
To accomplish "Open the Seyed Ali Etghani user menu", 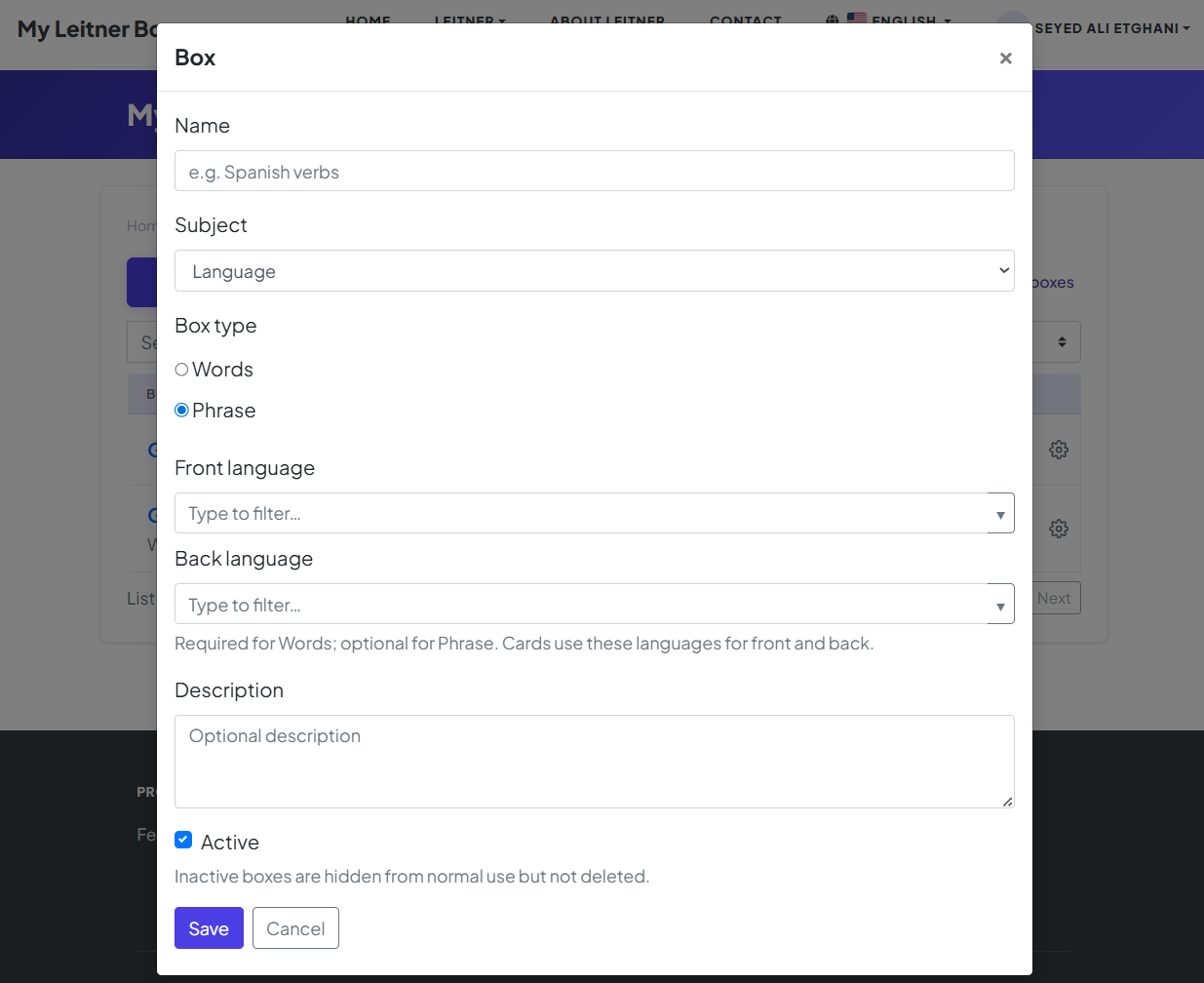I will [x=1111, y=28].
